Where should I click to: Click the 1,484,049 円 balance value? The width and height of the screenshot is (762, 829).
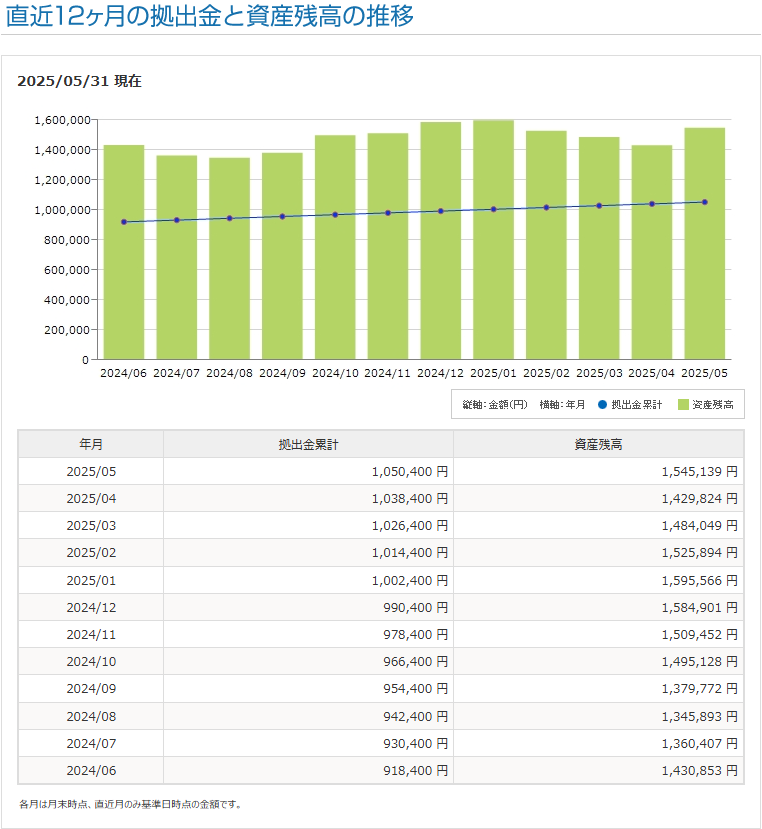pyautogui.click(x=700, y=526)
